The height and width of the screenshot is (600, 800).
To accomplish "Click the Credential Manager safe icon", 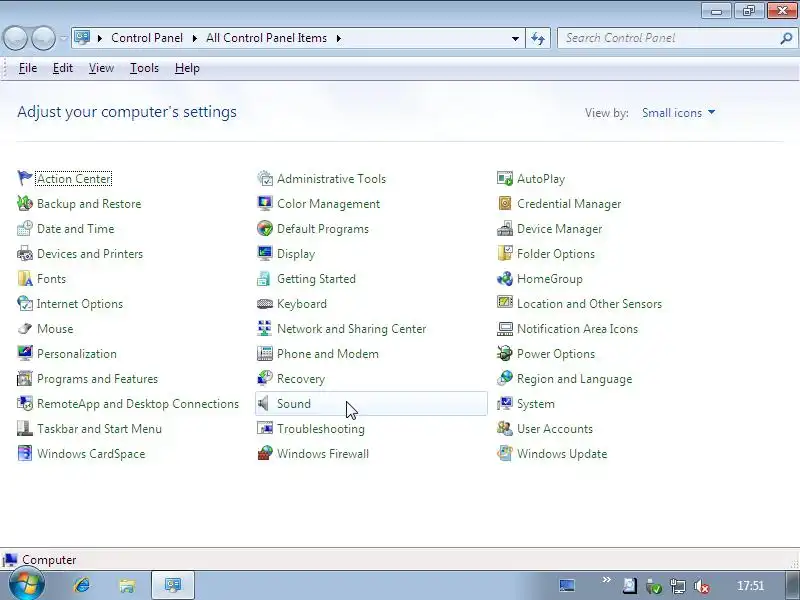I will (505, 204).
